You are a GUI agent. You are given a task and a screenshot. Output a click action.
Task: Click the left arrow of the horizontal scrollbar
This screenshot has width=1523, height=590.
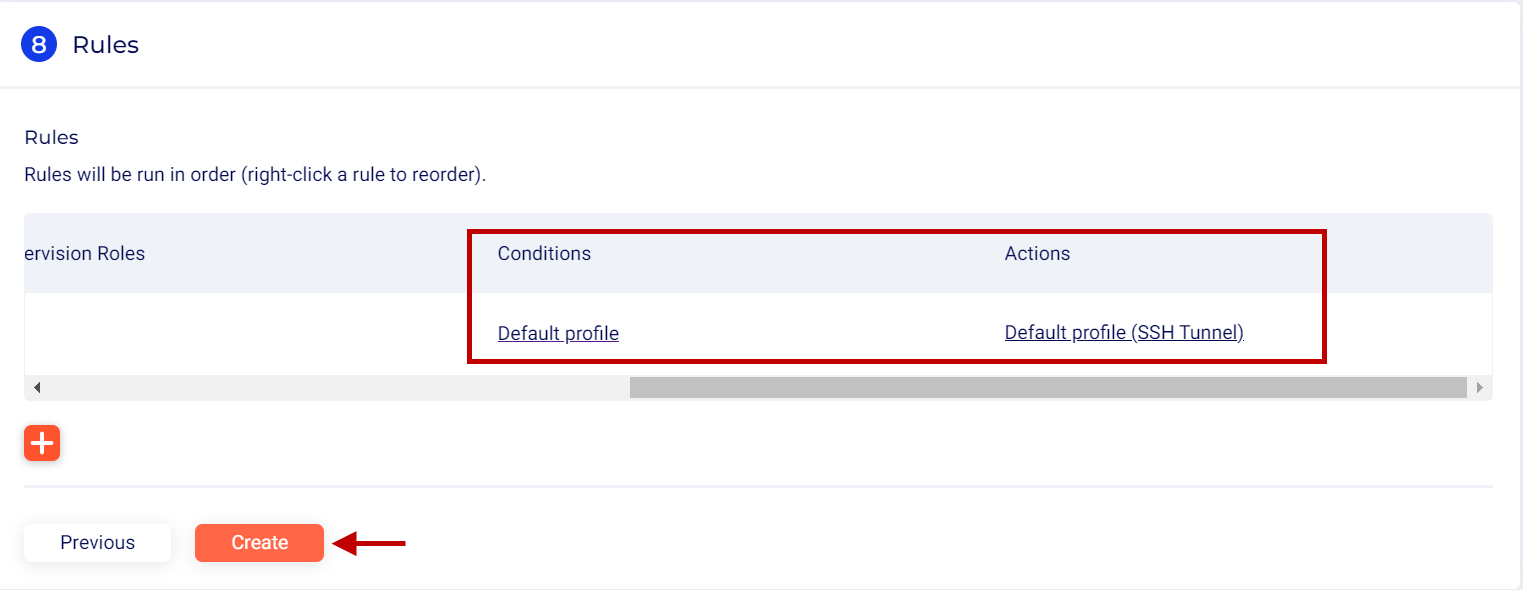coord(38,388)
